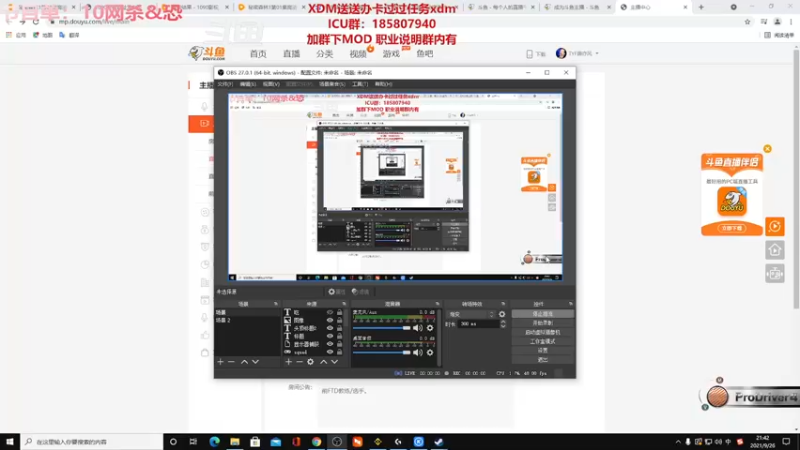Viewport: 800px width, 450px height.
Task: Click the Douyu logo in website header
Action: [207, 53]
